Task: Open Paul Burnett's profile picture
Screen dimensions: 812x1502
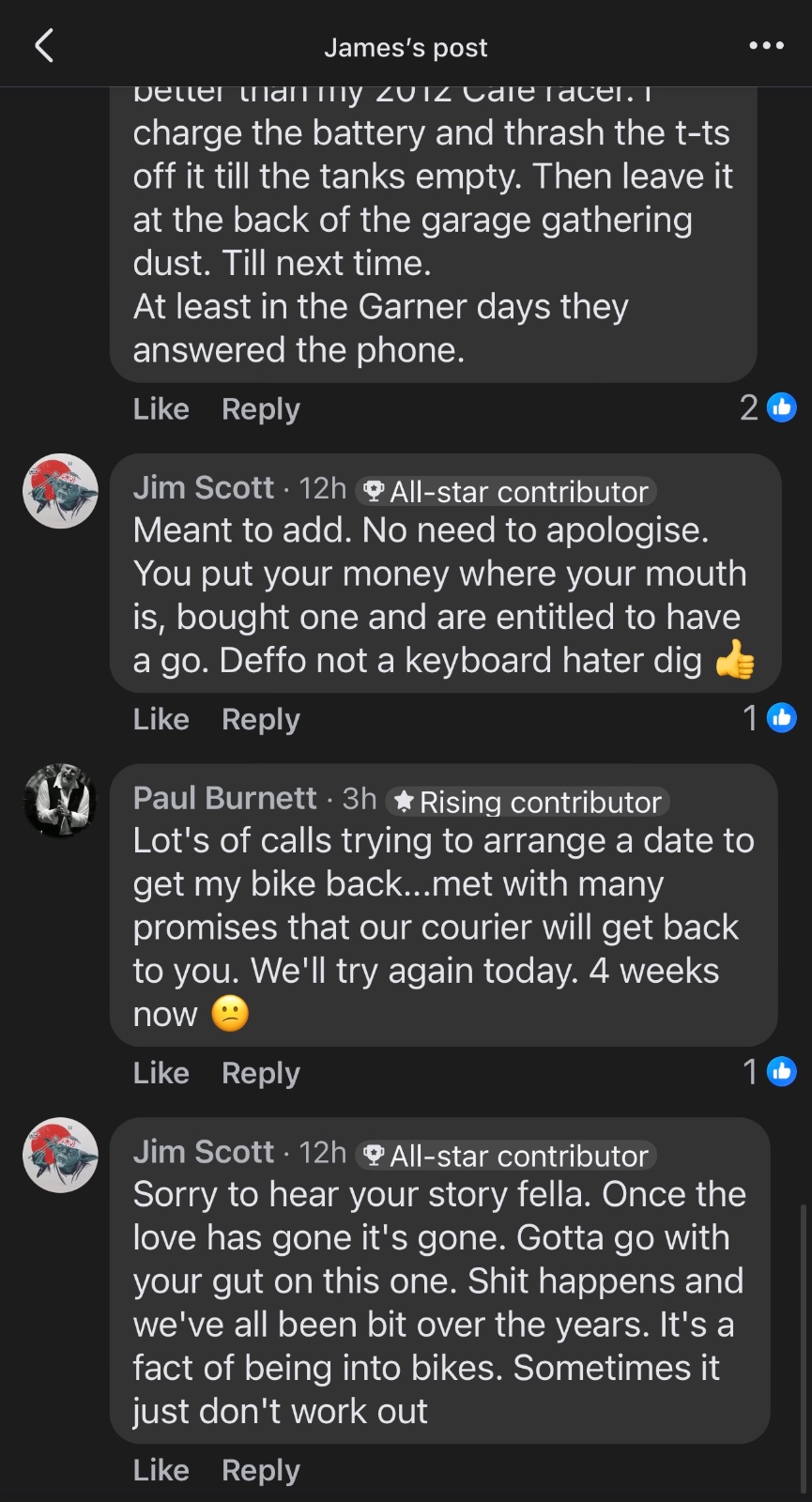Action: [60, 800]
